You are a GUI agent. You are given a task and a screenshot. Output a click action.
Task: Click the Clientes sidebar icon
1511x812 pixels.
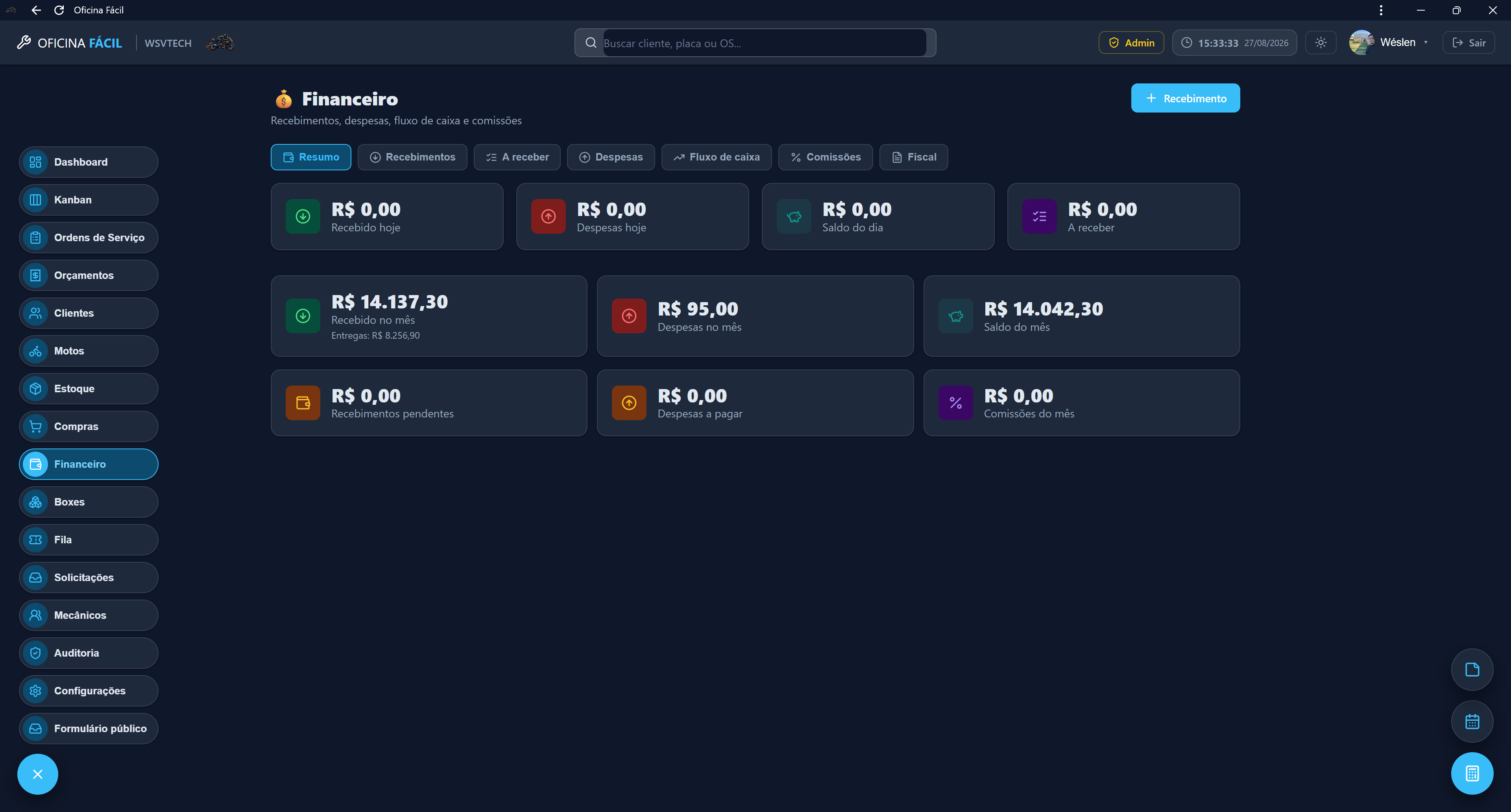pos(35,313)
